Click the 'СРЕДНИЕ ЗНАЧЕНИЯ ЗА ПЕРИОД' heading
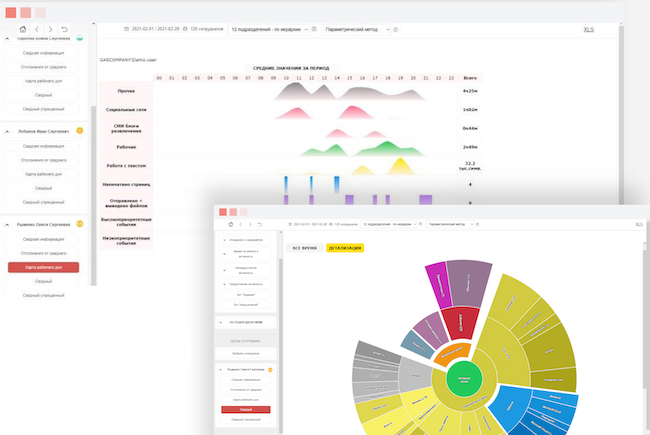Viewport: 650px width, 435px height. click(x=291, y=68)
